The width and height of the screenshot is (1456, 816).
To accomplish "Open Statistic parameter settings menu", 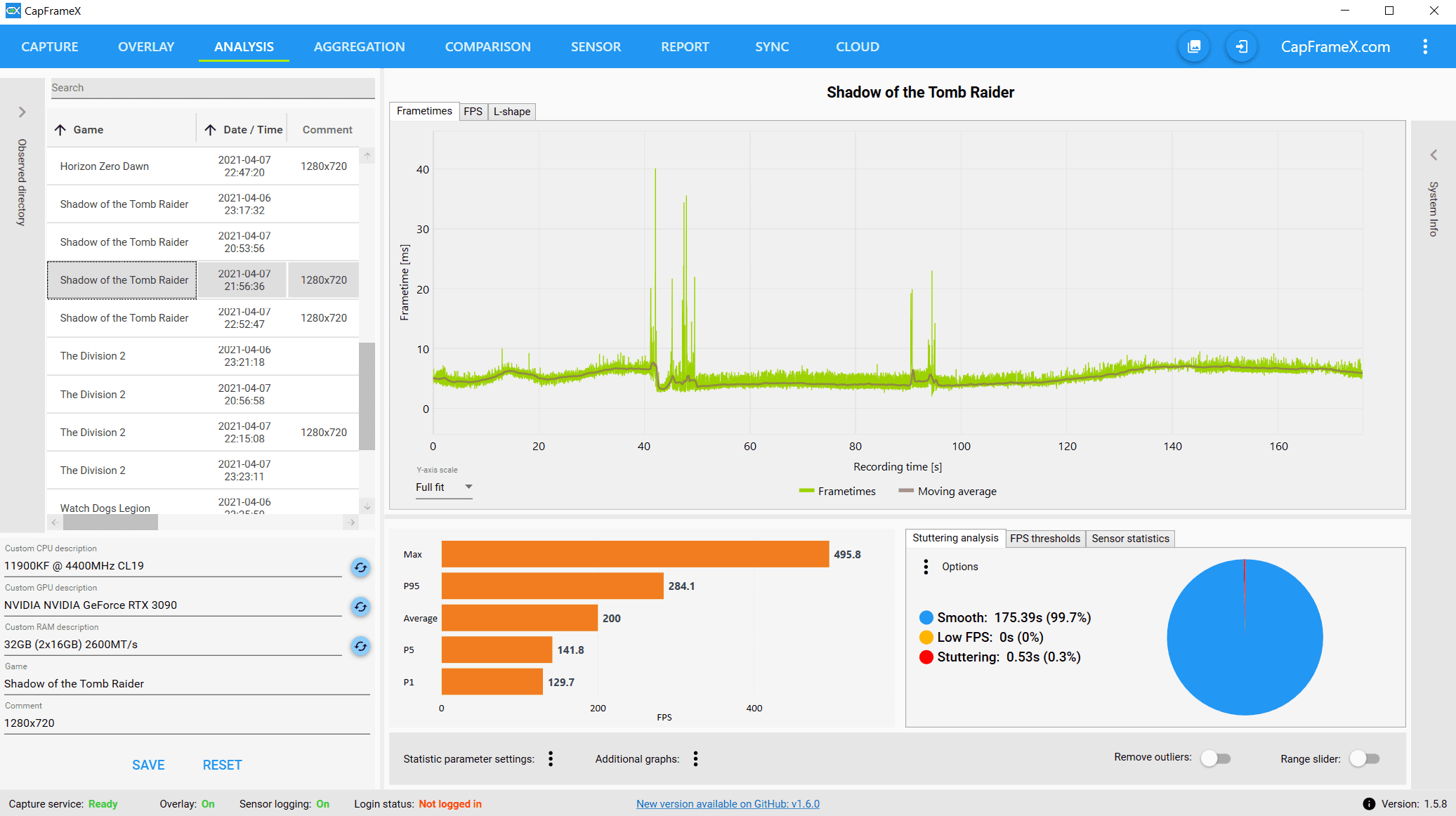I will pyautogui.click(x=551, y=758).
